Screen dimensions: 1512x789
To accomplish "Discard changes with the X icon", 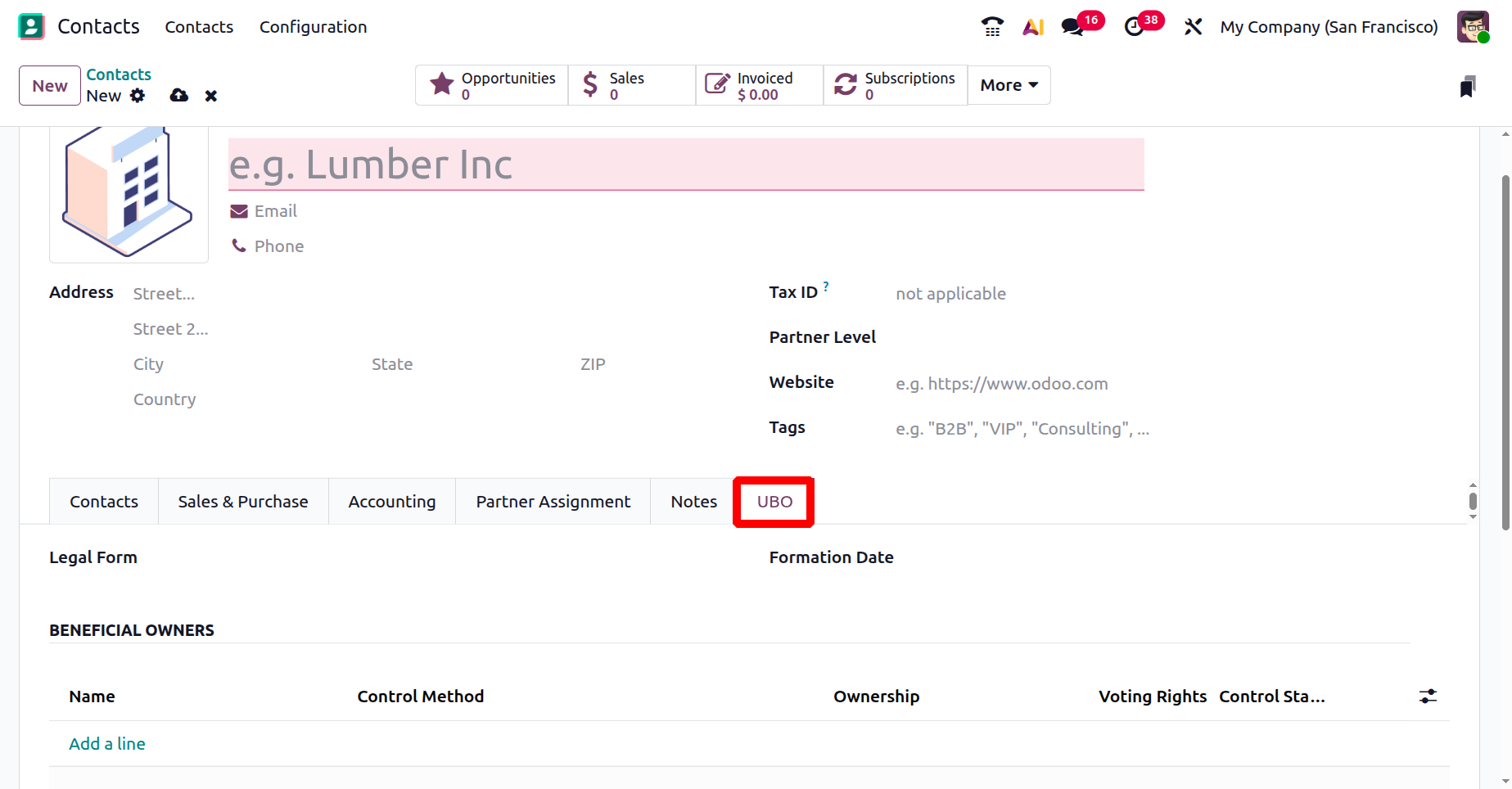I will [x=211, y=96].
